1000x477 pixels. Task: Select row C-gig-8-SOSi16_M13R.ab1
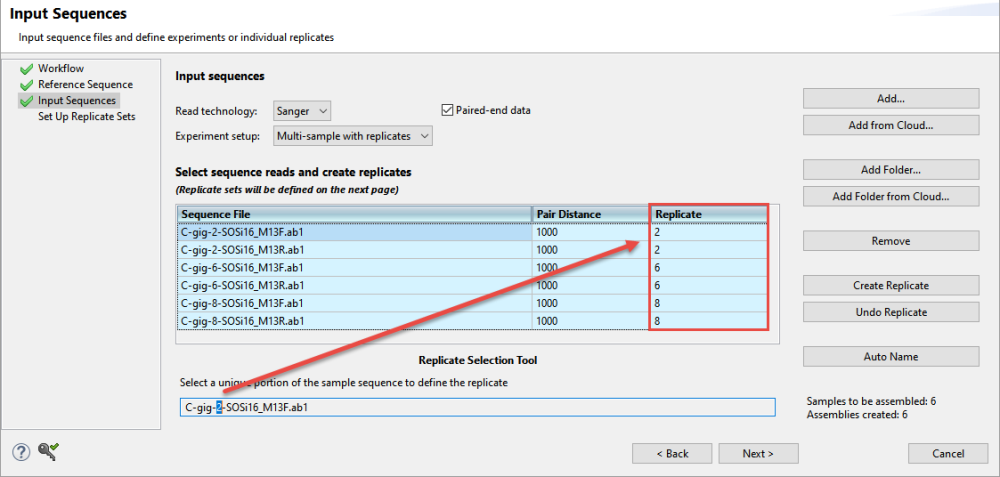coord(472,321)
